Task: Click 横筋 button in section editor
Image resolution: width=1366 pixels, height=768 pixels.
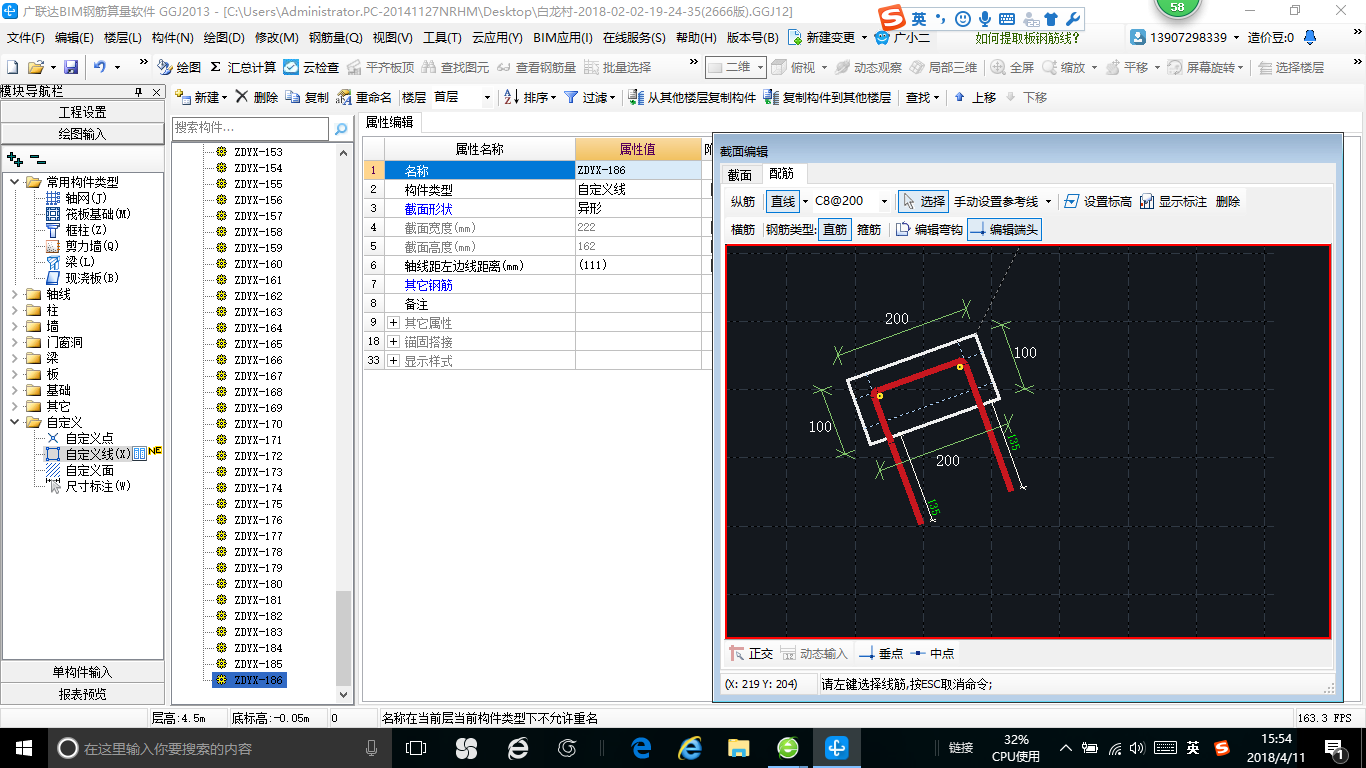Action: coord(743,229)
